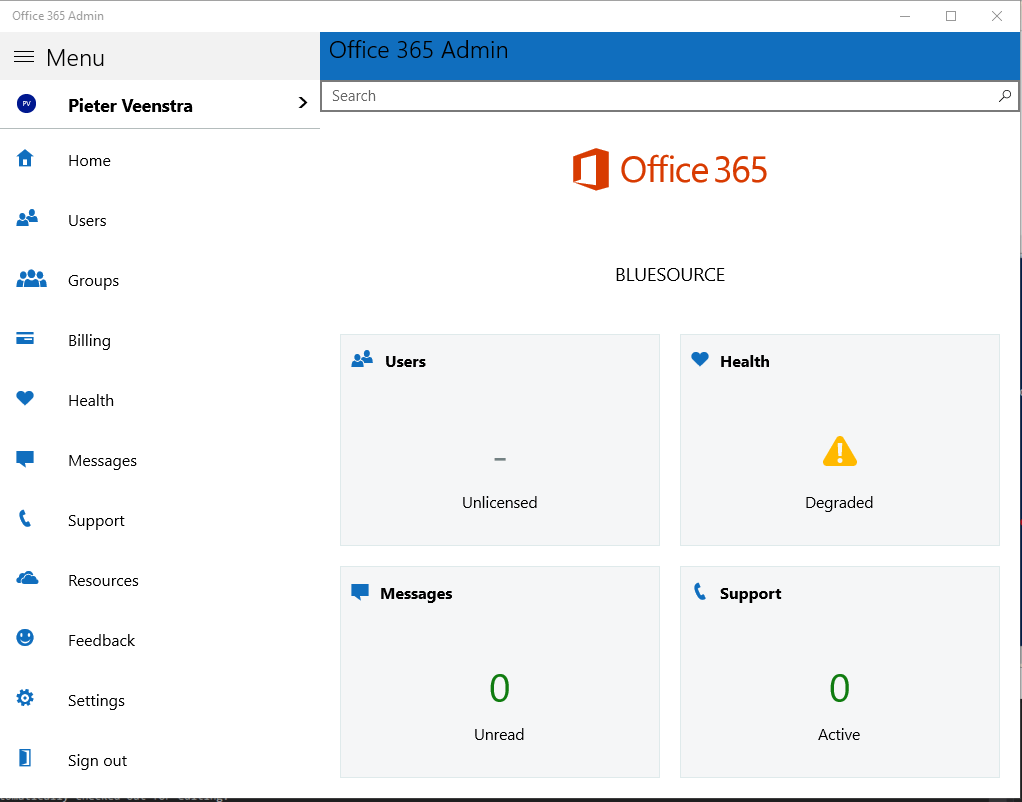Viewport: 1022px width, 802px height.
Task: Expand Pieter Veenstra account chevron
Action: (x=302, y=102)
